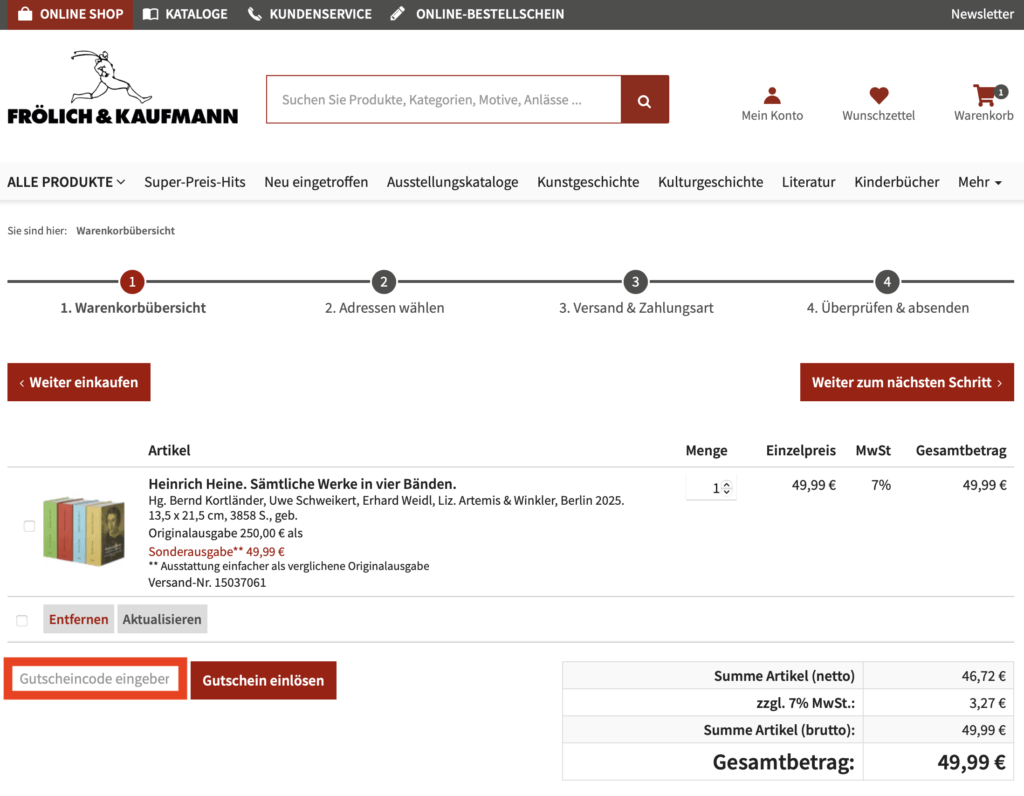Tick the select-all checkbox beside Entfernen
The image size is (1024, 796).
coord(21,619)
